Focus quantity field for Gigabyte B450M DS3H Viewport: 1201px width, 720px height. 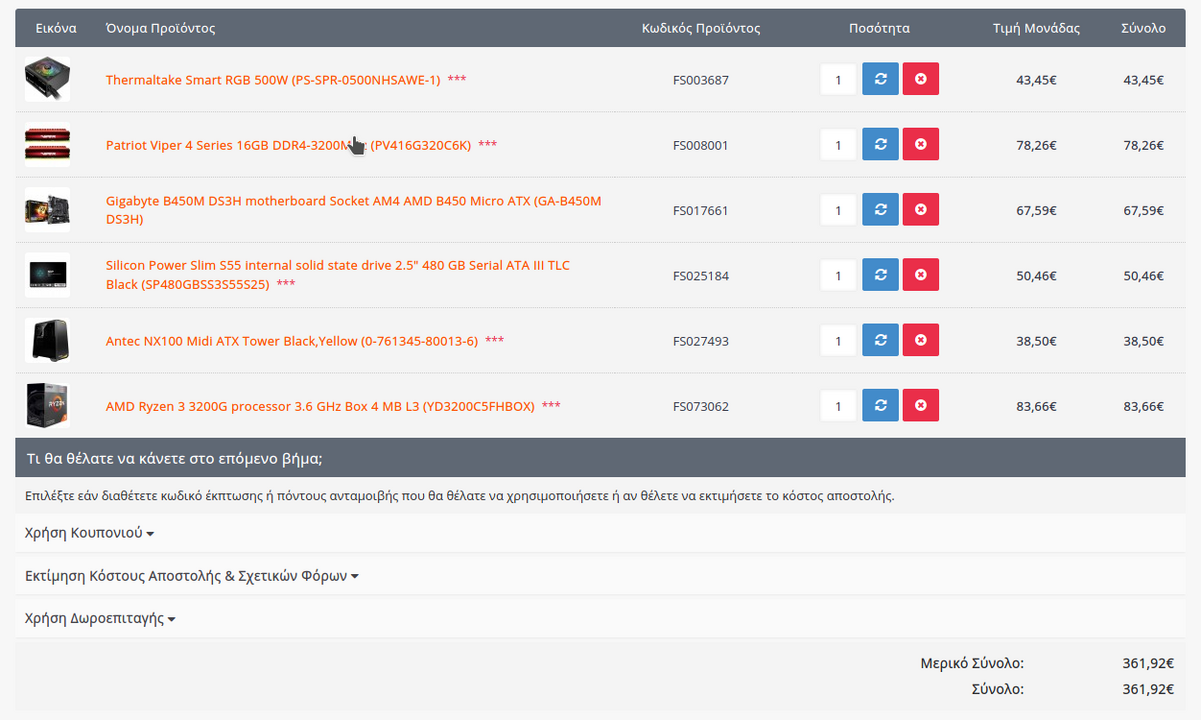pyautogui.click(x=839, y=210)
